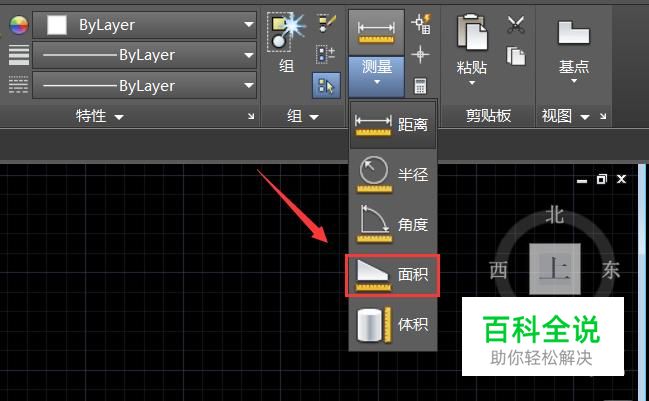Click the 粘贴 clipboard icon
Image resolution: width=649 pixels, height=401 pixels.
(x=472, y=32)
